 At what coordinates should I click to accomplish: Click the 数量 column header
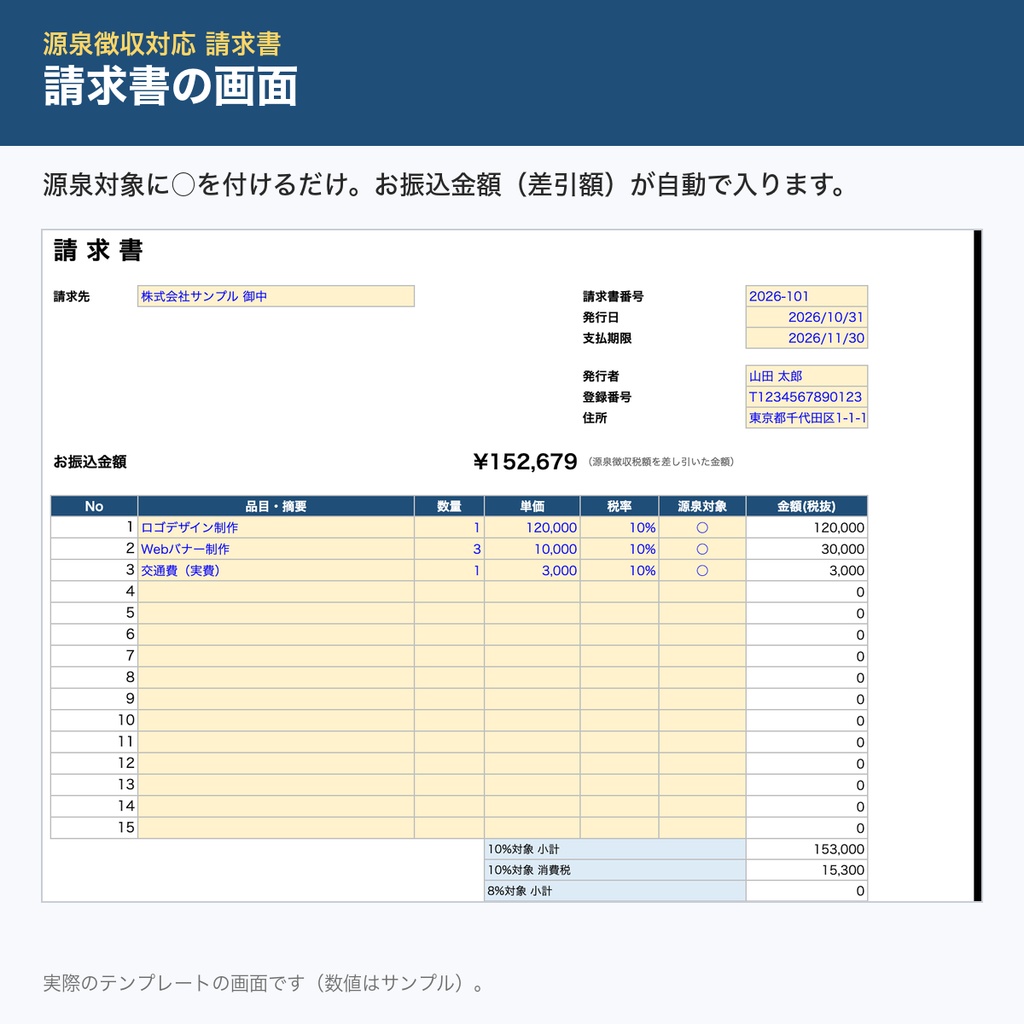449,506
